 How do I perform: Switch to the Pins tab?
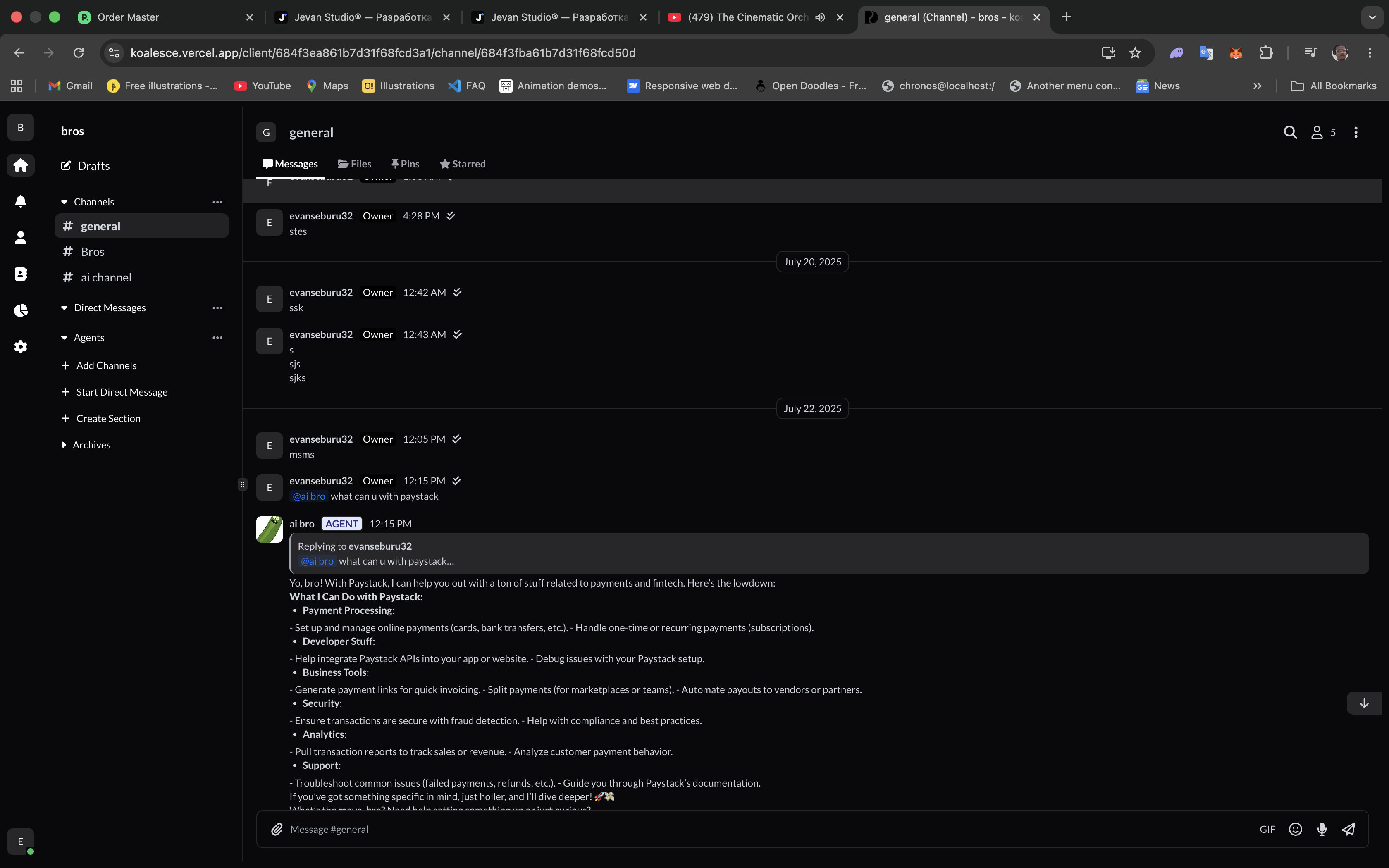pos(405,164)
